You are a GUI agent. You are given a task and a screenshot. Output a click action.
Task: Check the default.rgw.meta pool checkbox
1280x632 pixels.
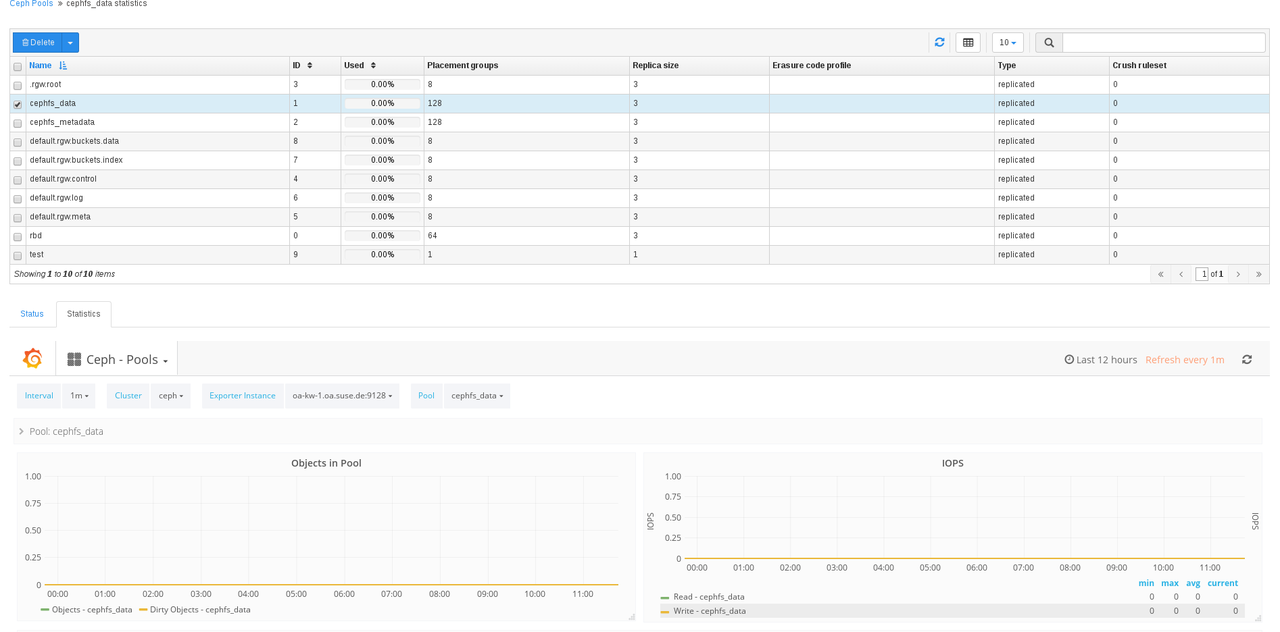pos(17,218)
